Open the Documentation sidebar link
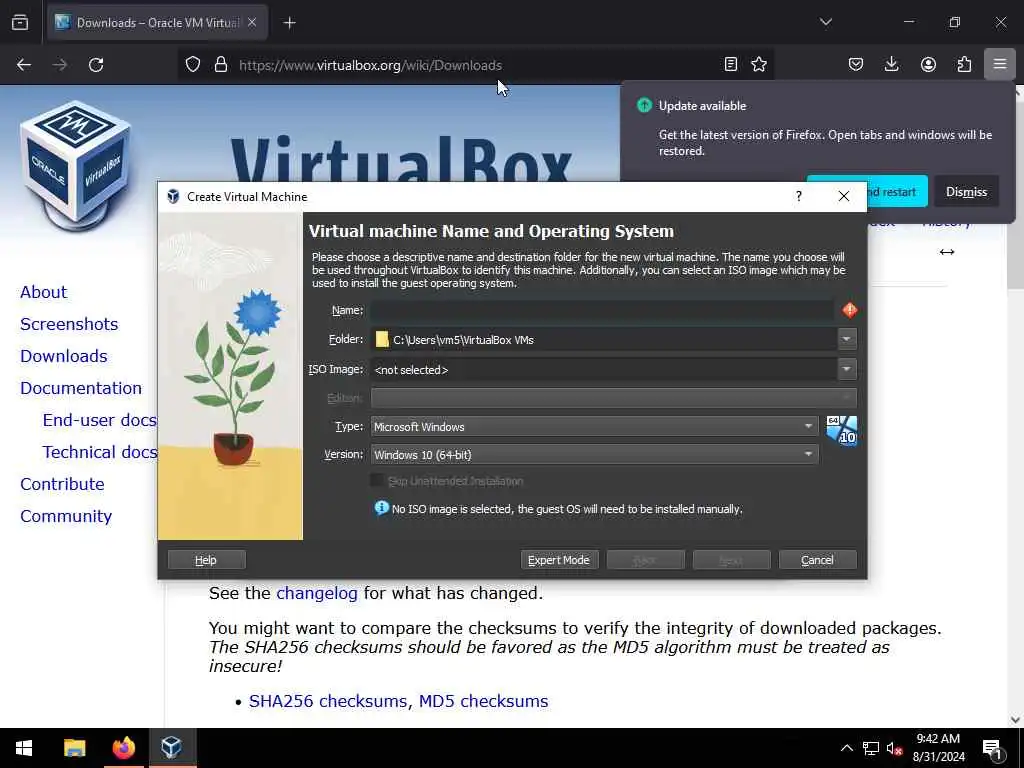The image size is (1024, 768). 81,388
